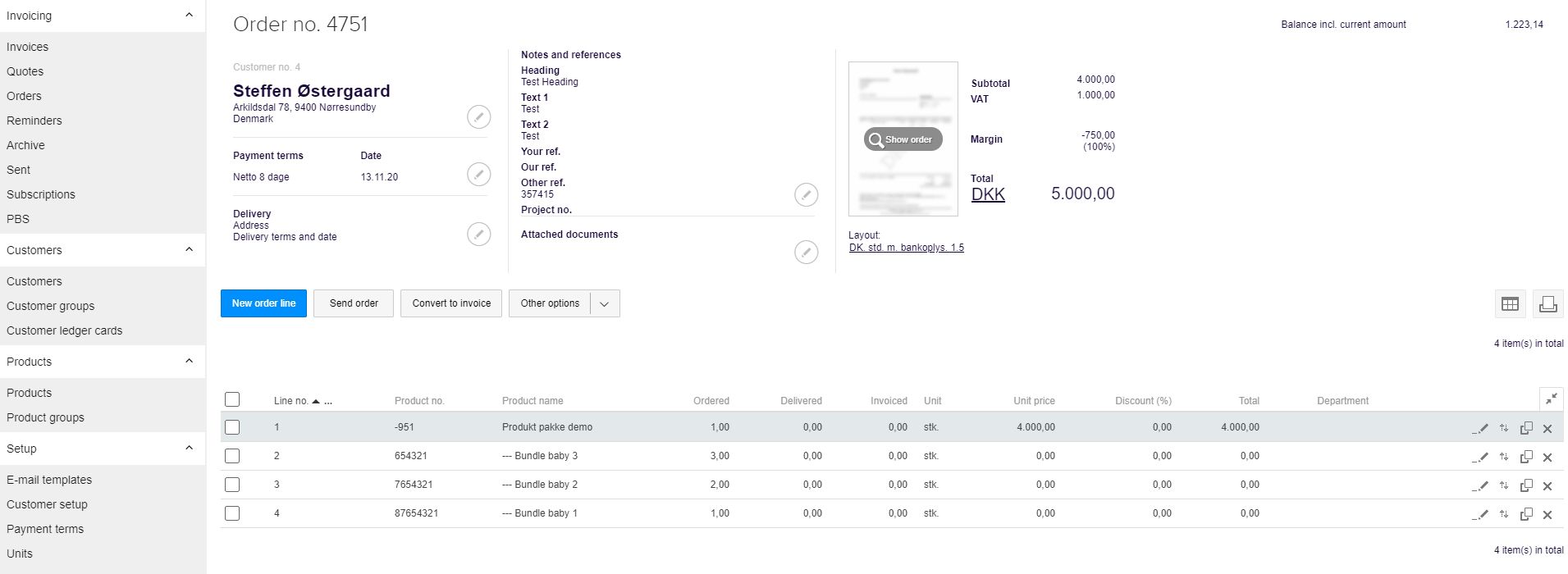
Task: Collapse the Invoicing sidebar section
Action: pos(189,16)
